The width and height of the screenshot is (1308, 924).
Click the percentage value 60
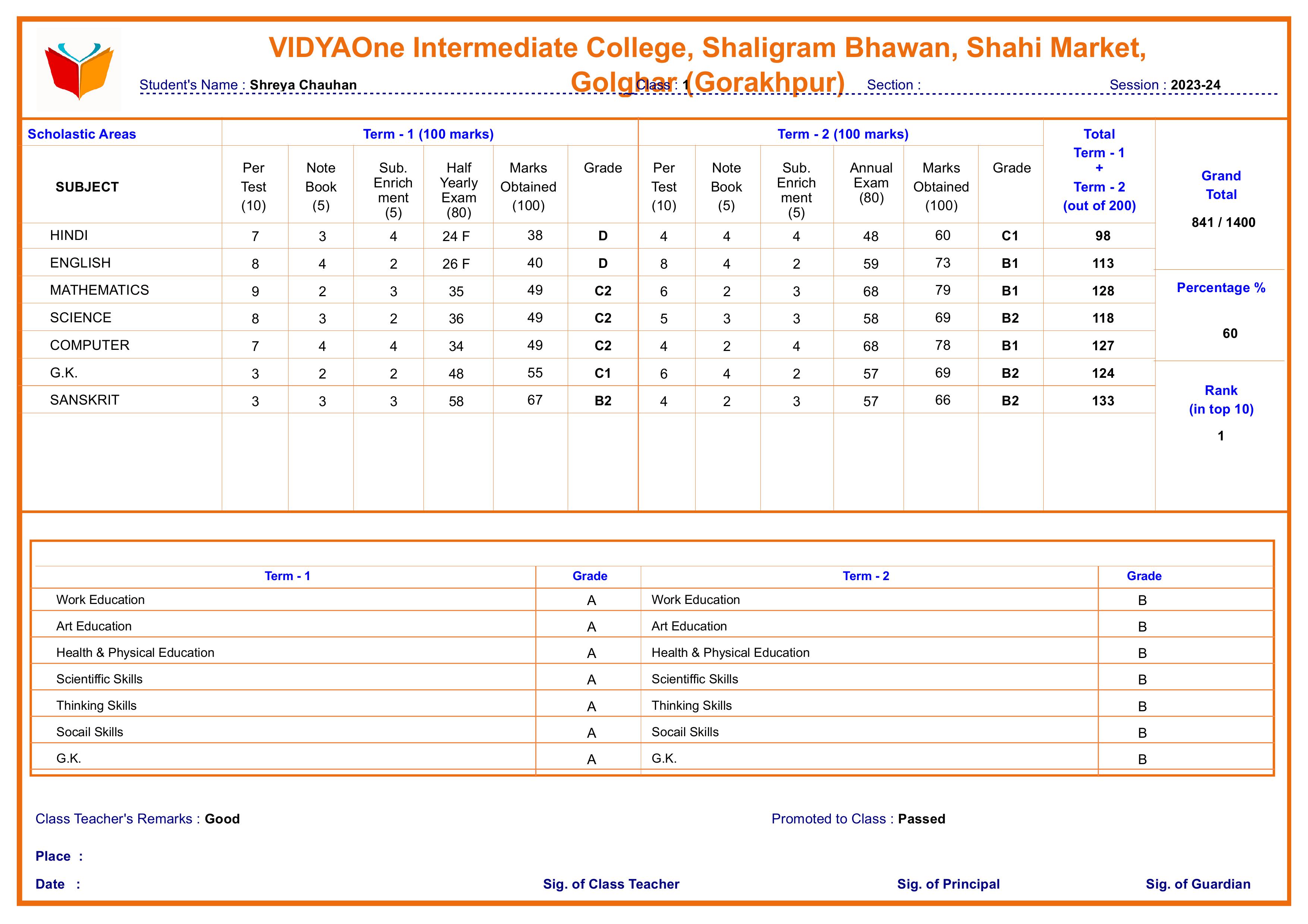(x=1230, y=333)
